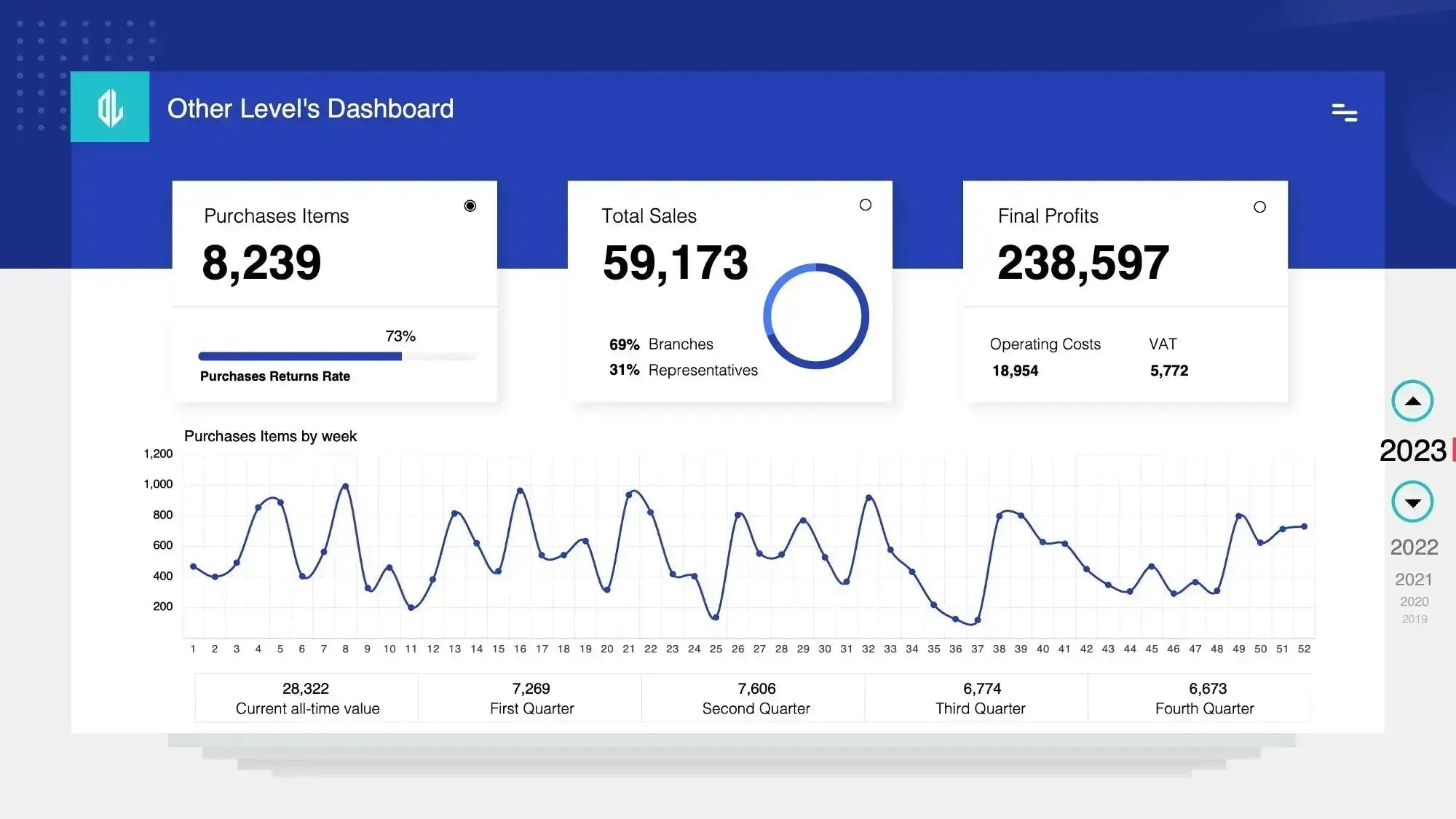Screen dimensions: 1456x819
Task: Click the Third Quarter summary cell
Action: (x=979, y=697)
